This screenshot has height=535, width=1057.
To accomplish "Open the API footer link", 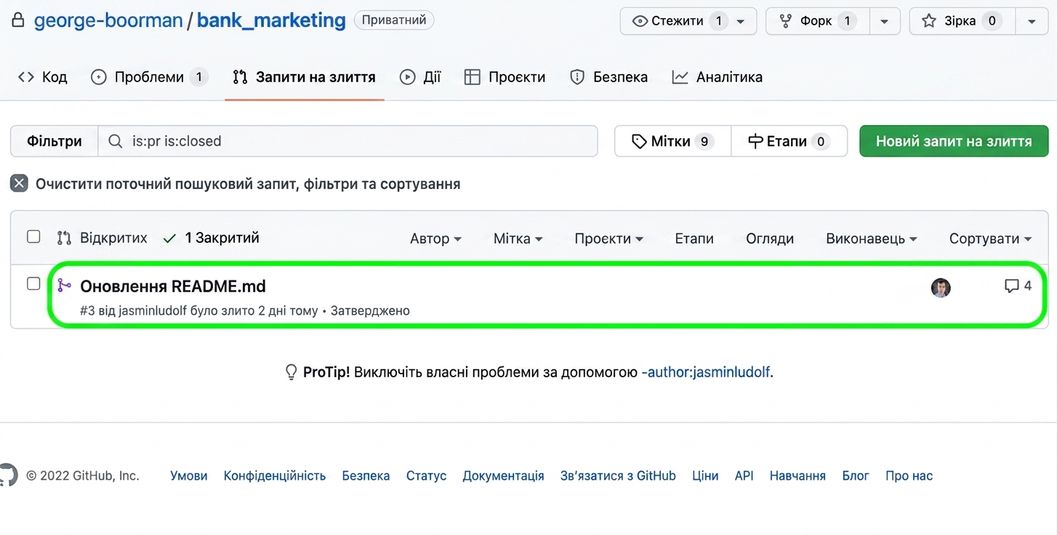I will coord(744,476).
